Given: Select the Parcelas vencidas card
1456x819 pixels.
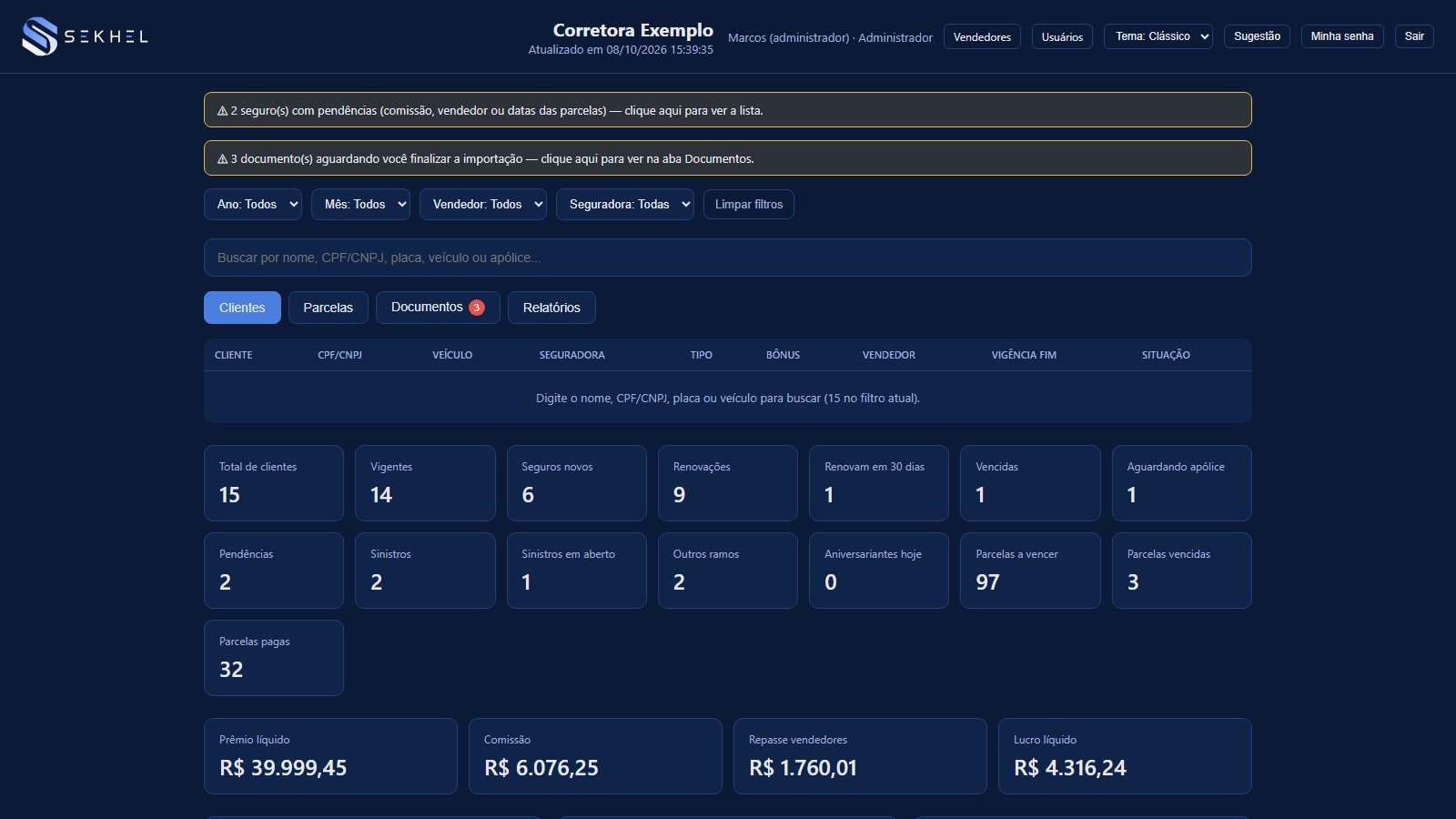Looking at the screenshot, I should [x=1182, y=571].
